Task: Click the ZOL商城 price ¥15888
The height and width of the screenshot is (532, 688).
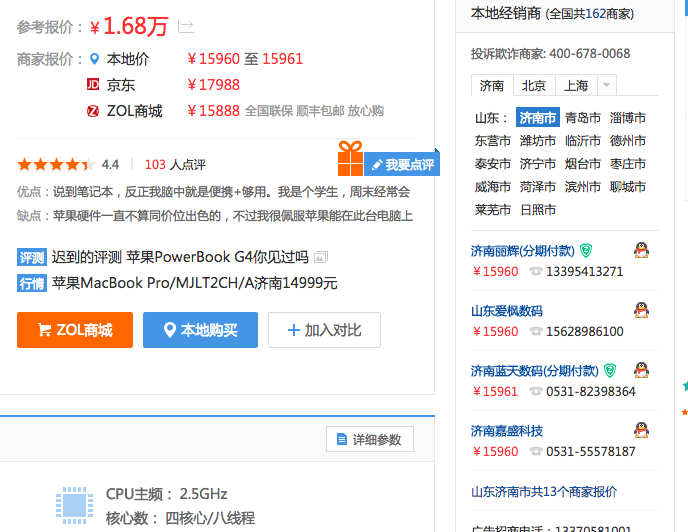Action: (x=214, y=111)
